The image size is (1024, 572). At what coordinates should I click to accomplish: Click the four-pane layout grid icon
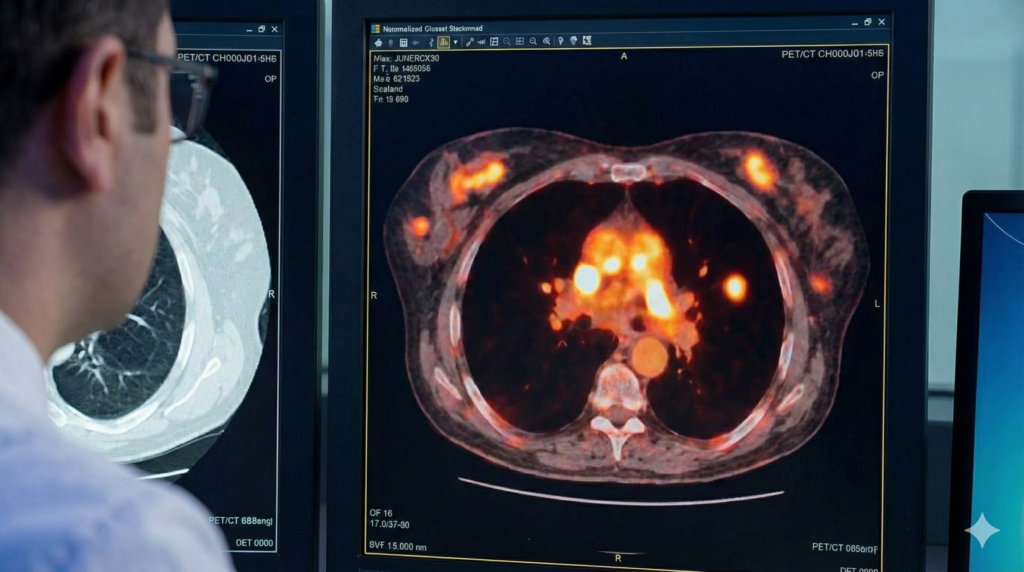click(494, 41)
